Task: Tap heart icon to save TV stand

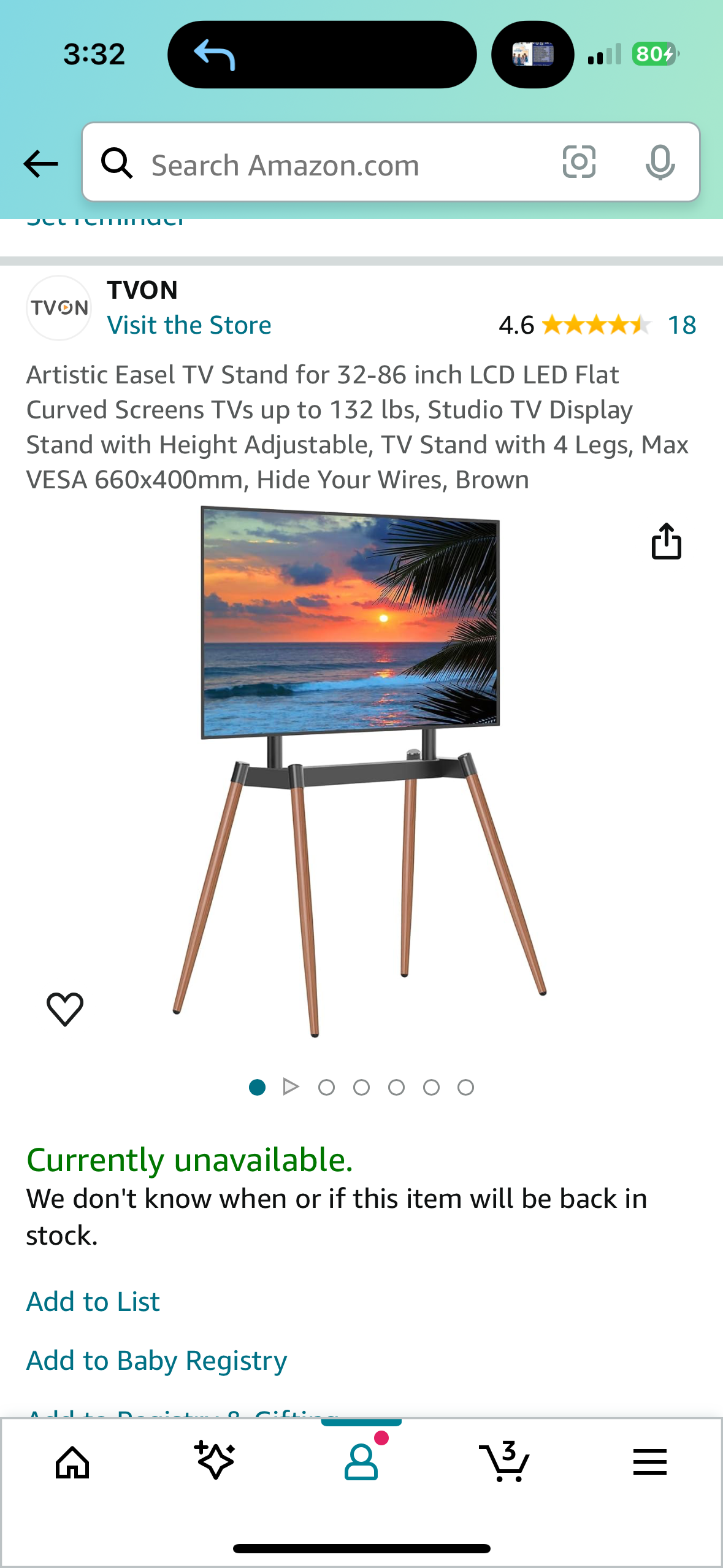Action: tap(65, 1009)
